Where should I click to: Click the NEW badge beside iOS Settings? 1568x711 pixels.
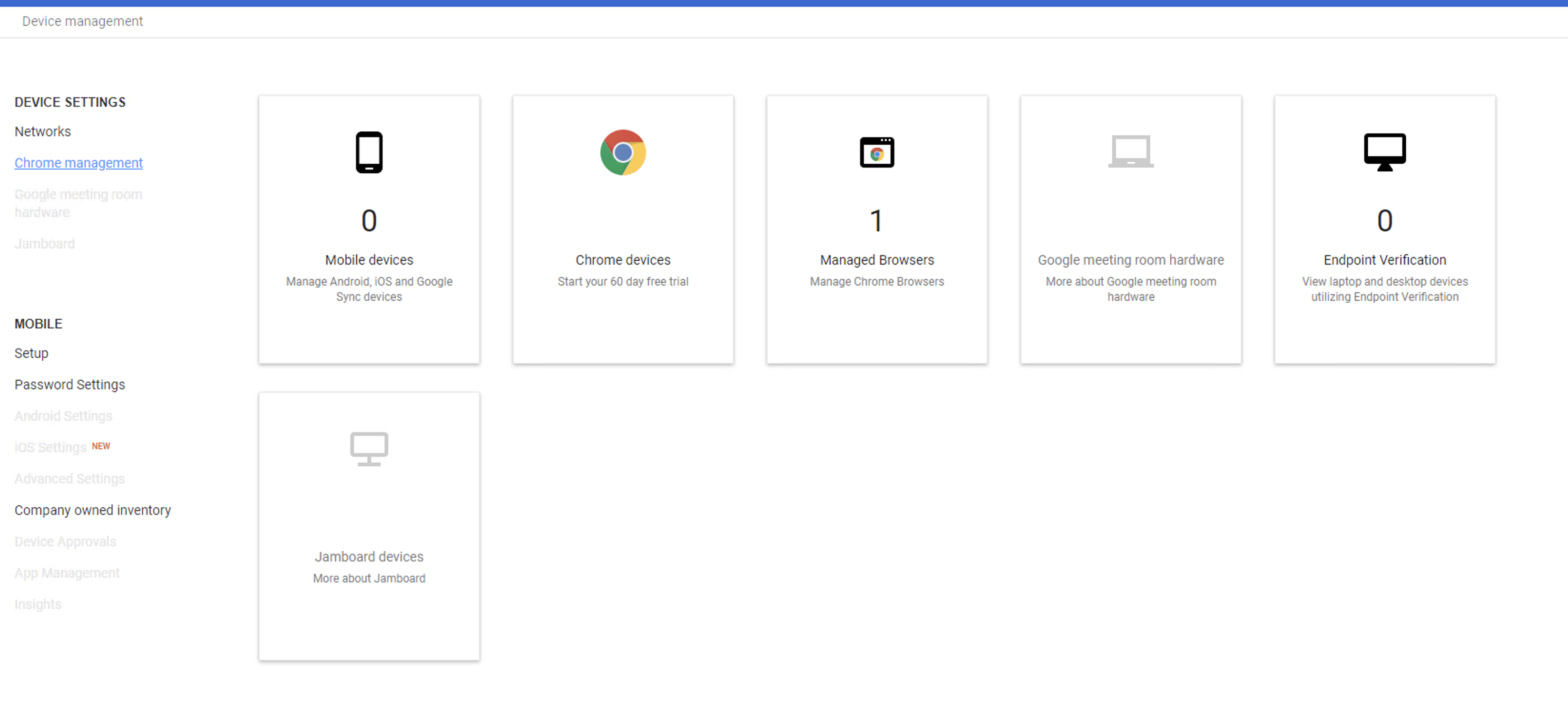101,446
